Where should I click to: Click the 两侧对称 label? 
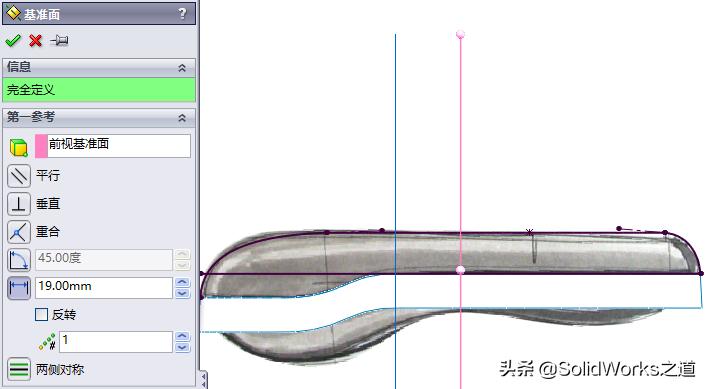pos(60,370)
